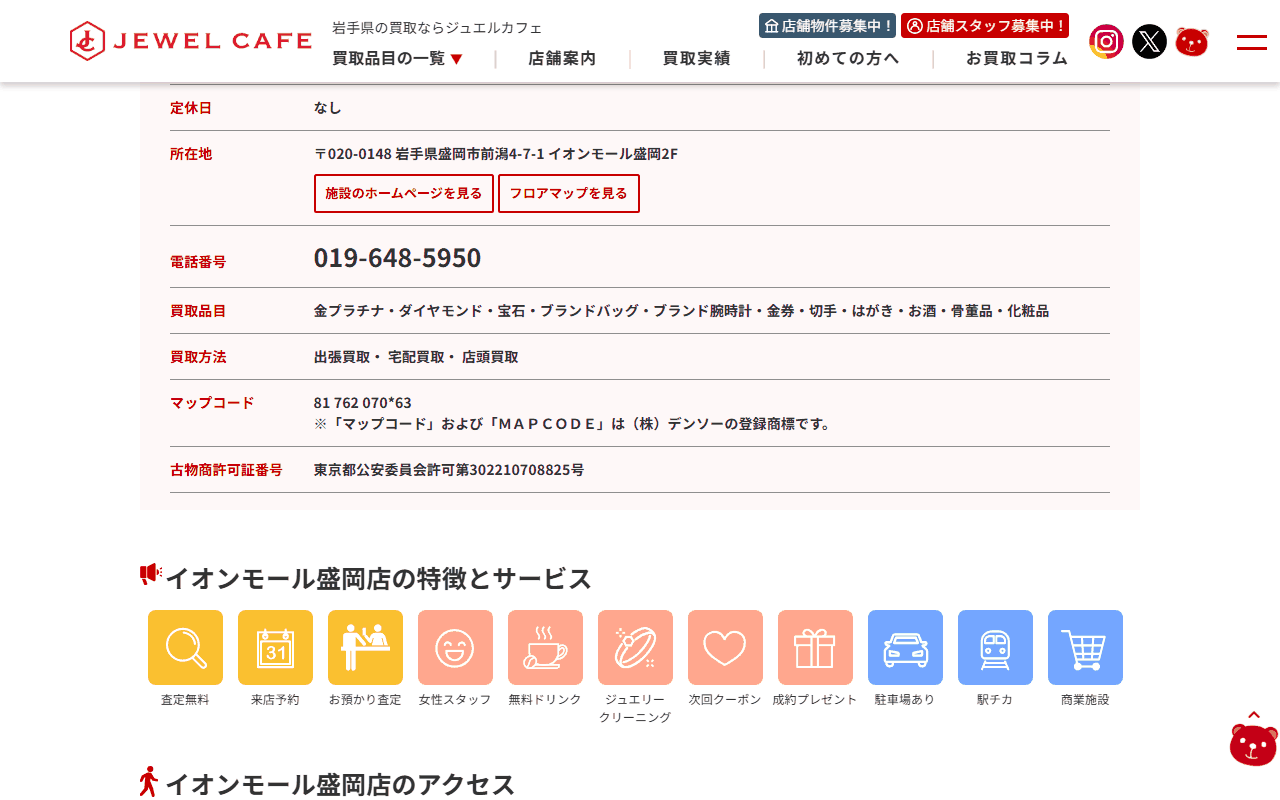
Task: Navigate to お買取コラム
Action: pyautogui.click(x=1017, y=58)
